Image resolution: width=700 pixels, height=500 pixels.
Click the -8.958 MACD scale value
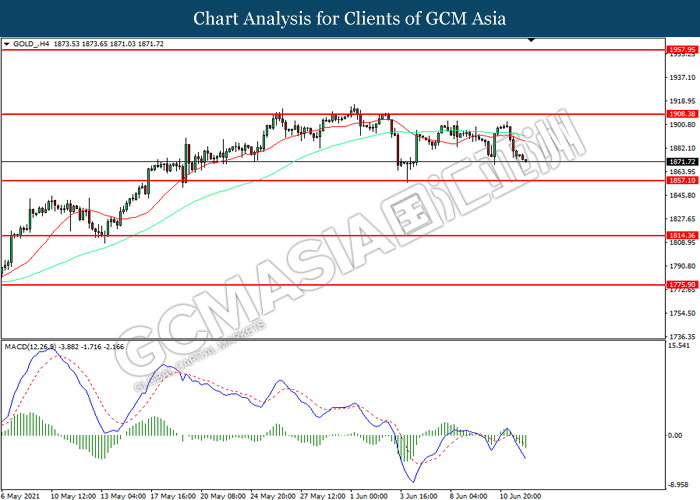tap(679, 485)
